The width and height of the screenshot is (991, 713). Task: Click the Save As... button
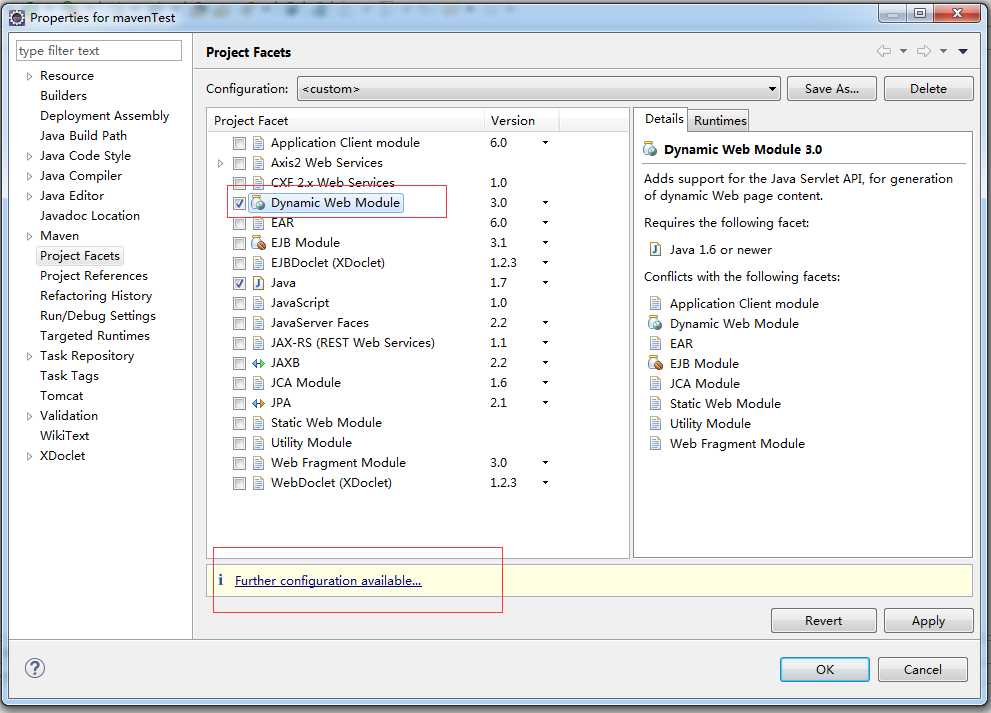coord(831,89)
